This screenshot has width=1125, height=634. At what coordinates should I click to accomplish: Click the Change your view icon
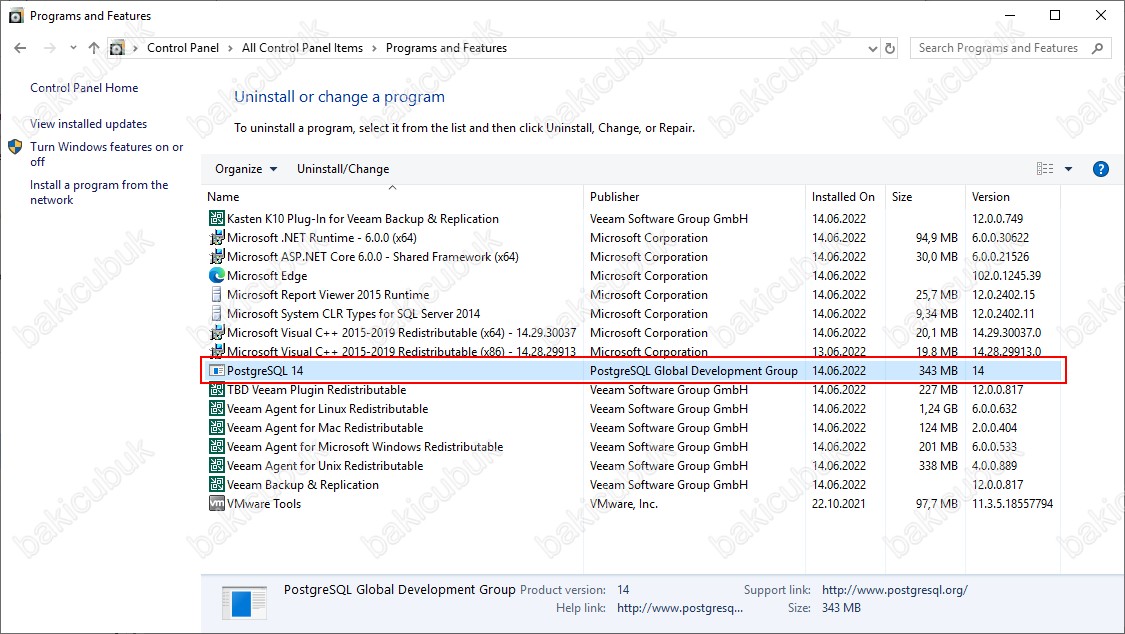1045,169
